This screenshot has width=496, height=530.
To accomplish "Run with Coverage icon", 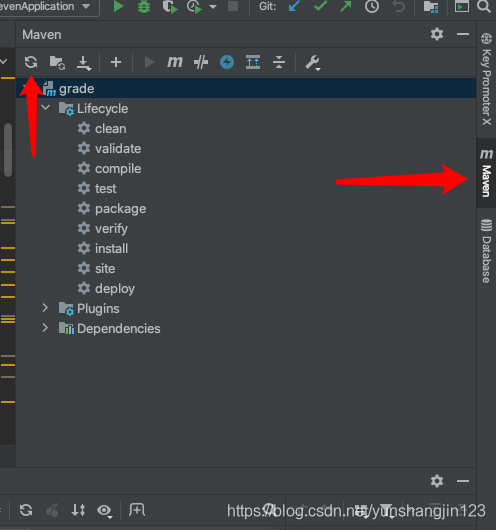I will click(170, 7).
